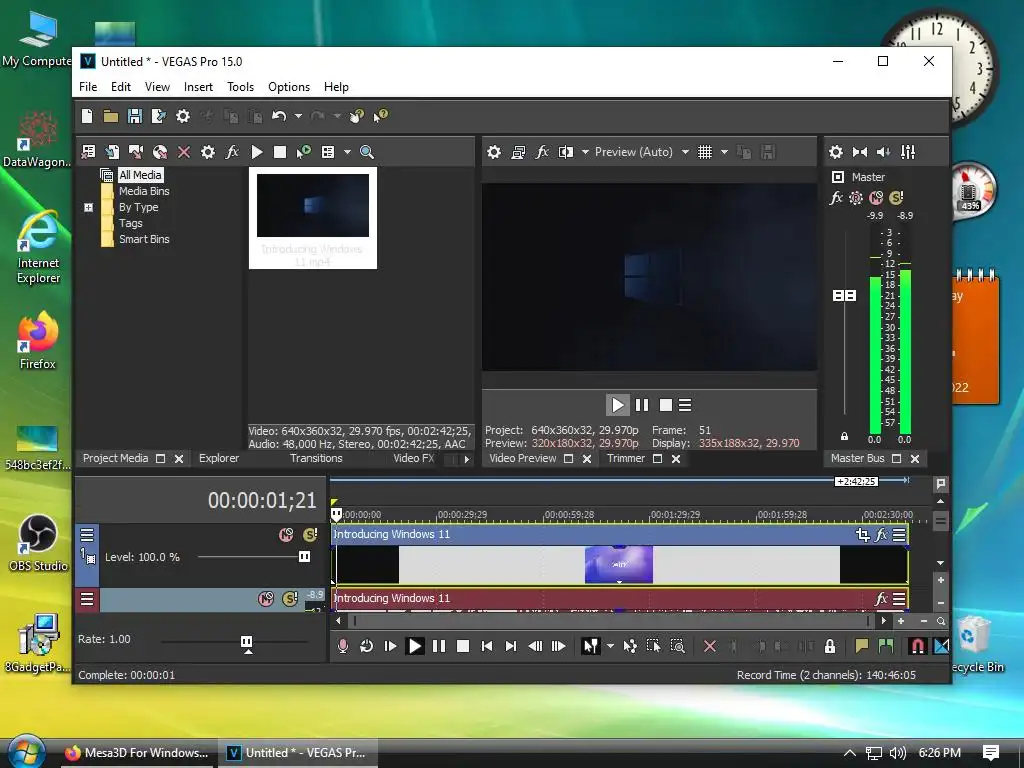Switch to Trimmer tab

(x=626, y=458)
